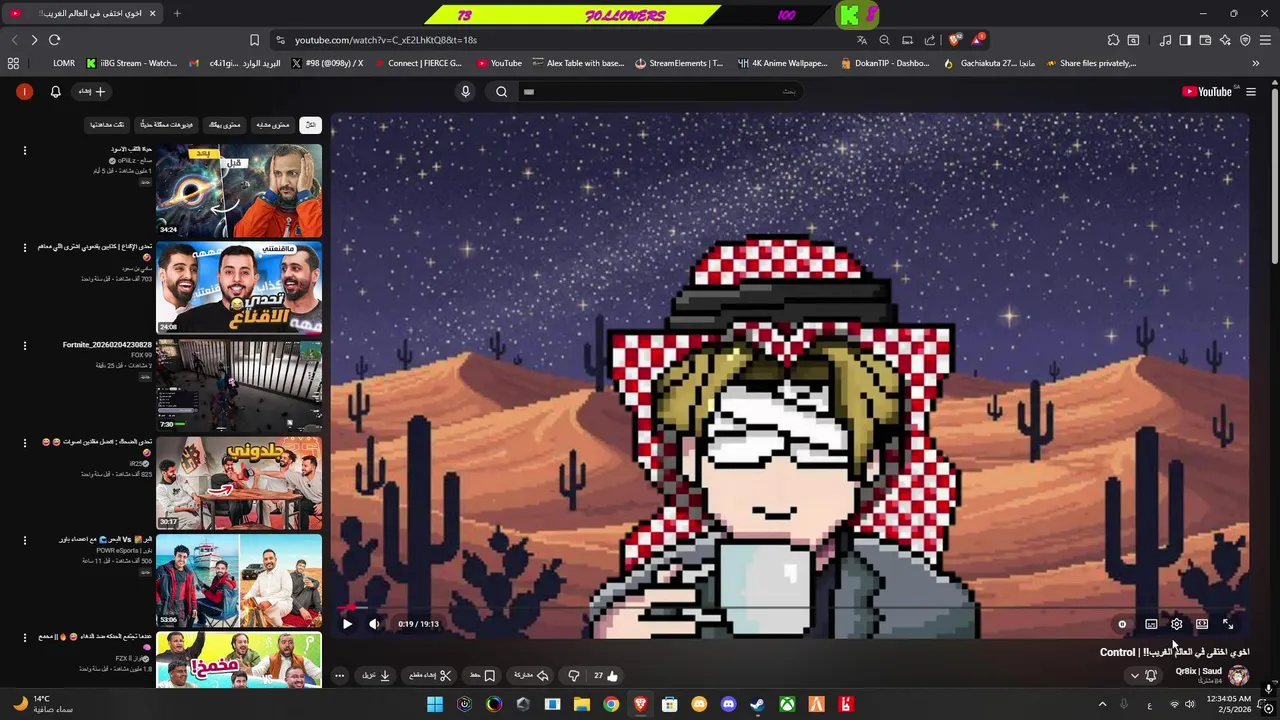Viewport: 1280px width, 720px height.
Task: Open the Leo AI sparkle icon
Action: (x=1225, y=40)
